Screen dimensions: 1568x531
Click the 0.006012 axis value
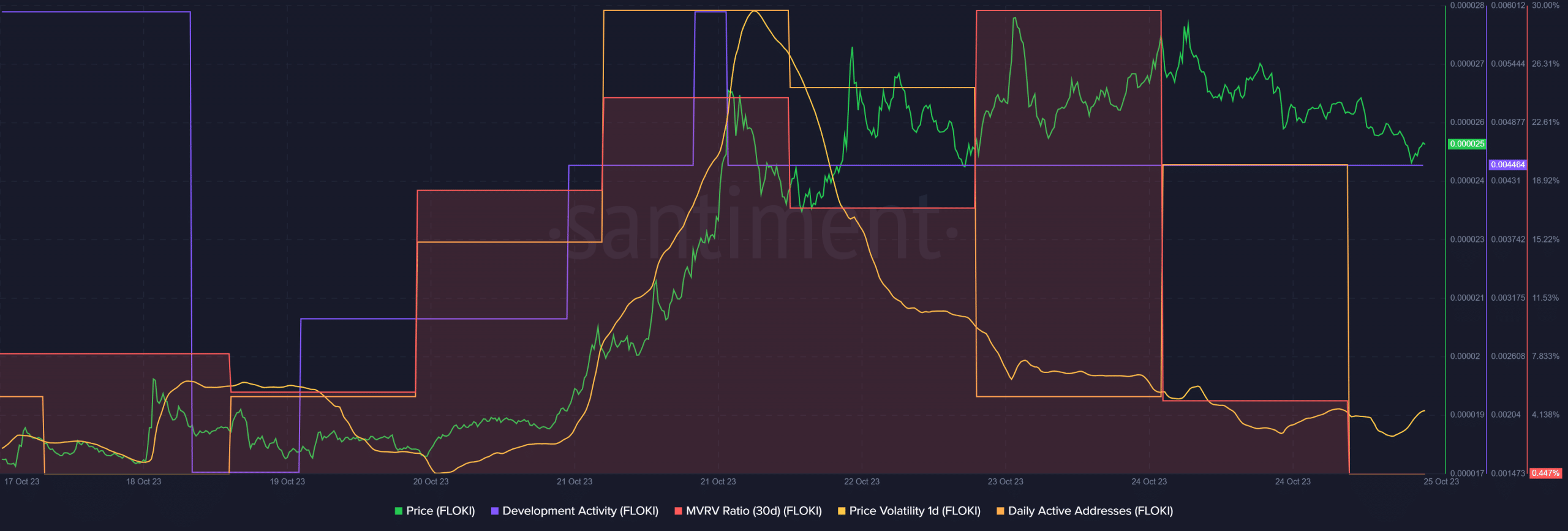pyautogui.click(x=1508, y=6)
